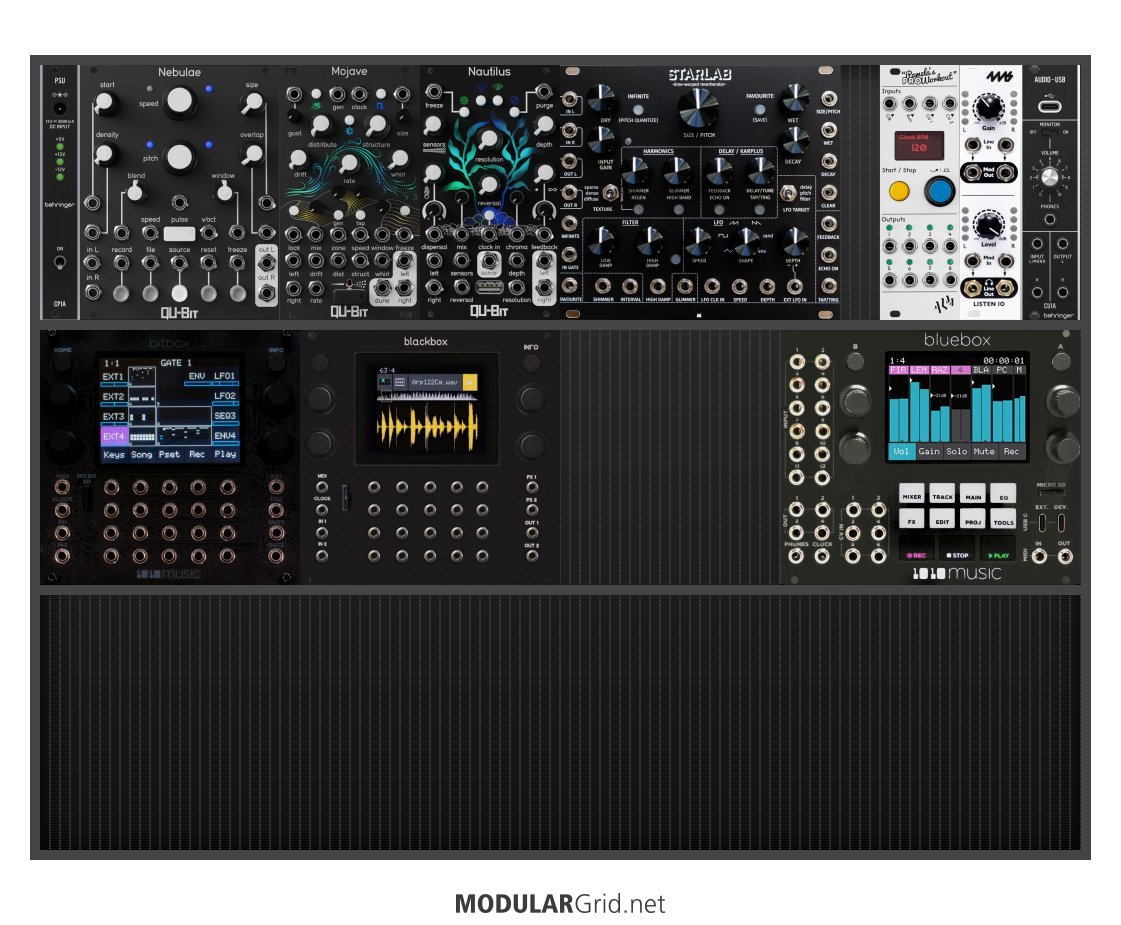Click the freeze jack on Nautilus
The image size is (1121, 925).
point(433,91)
